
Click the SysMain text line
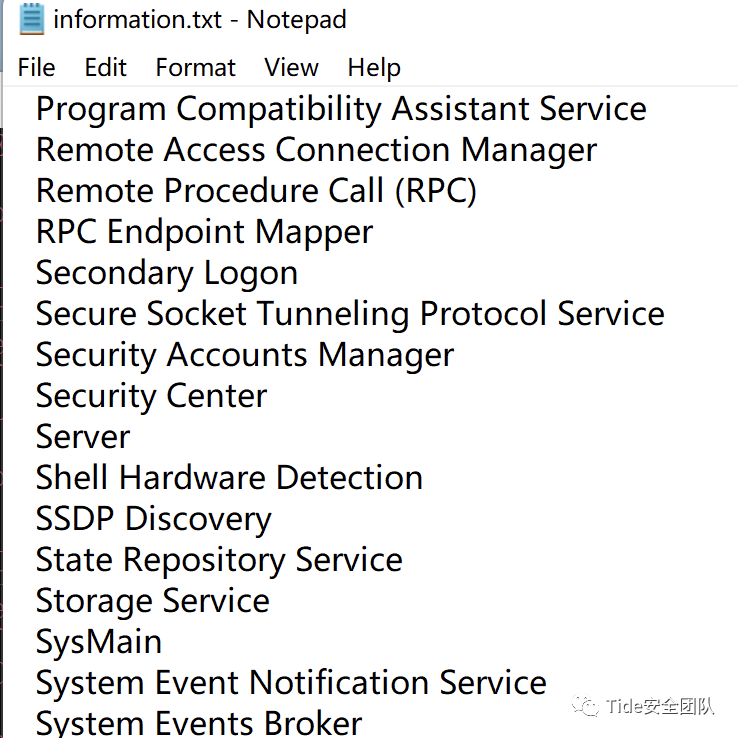pyautogui.click(x=99, y=642)
